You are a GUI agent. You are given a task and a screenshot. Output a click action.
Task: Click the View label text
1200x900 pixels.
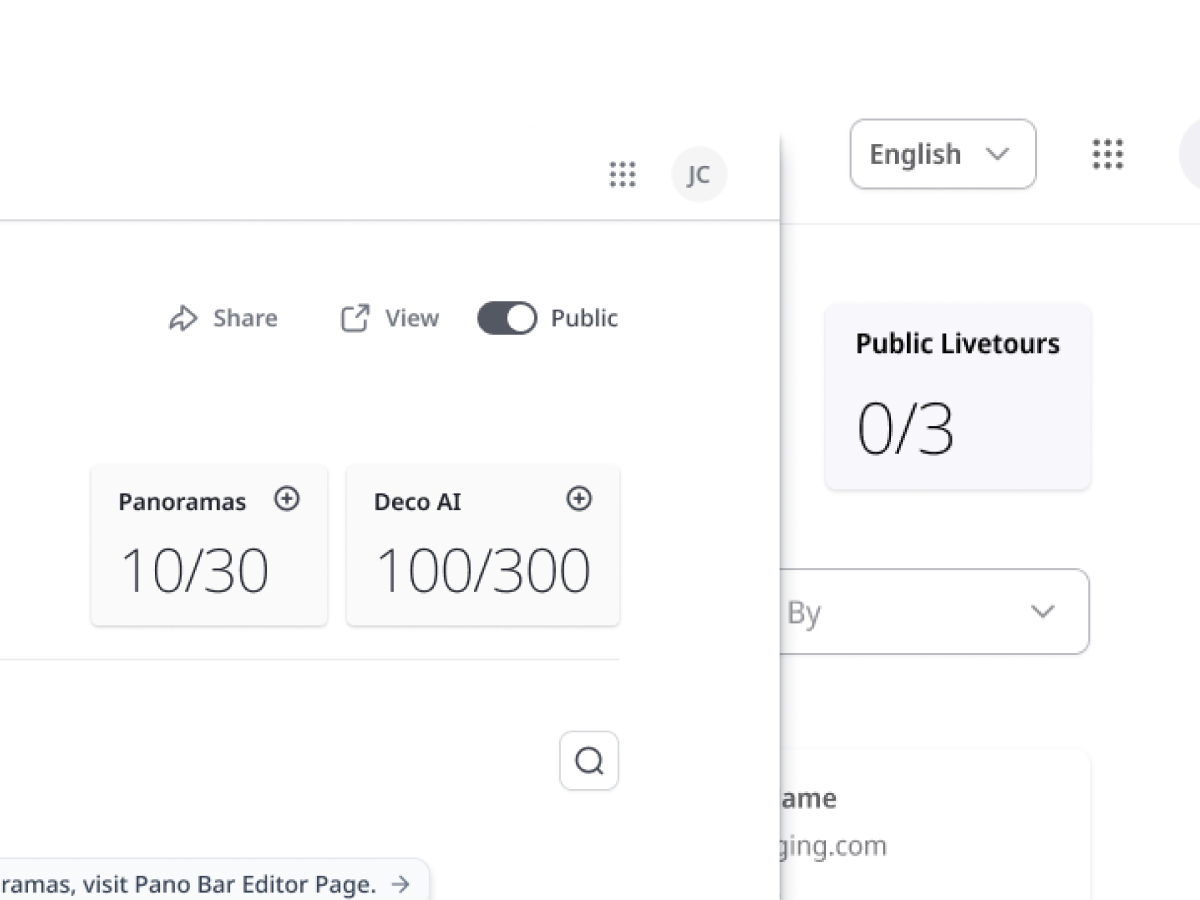(x=412, y=318)
